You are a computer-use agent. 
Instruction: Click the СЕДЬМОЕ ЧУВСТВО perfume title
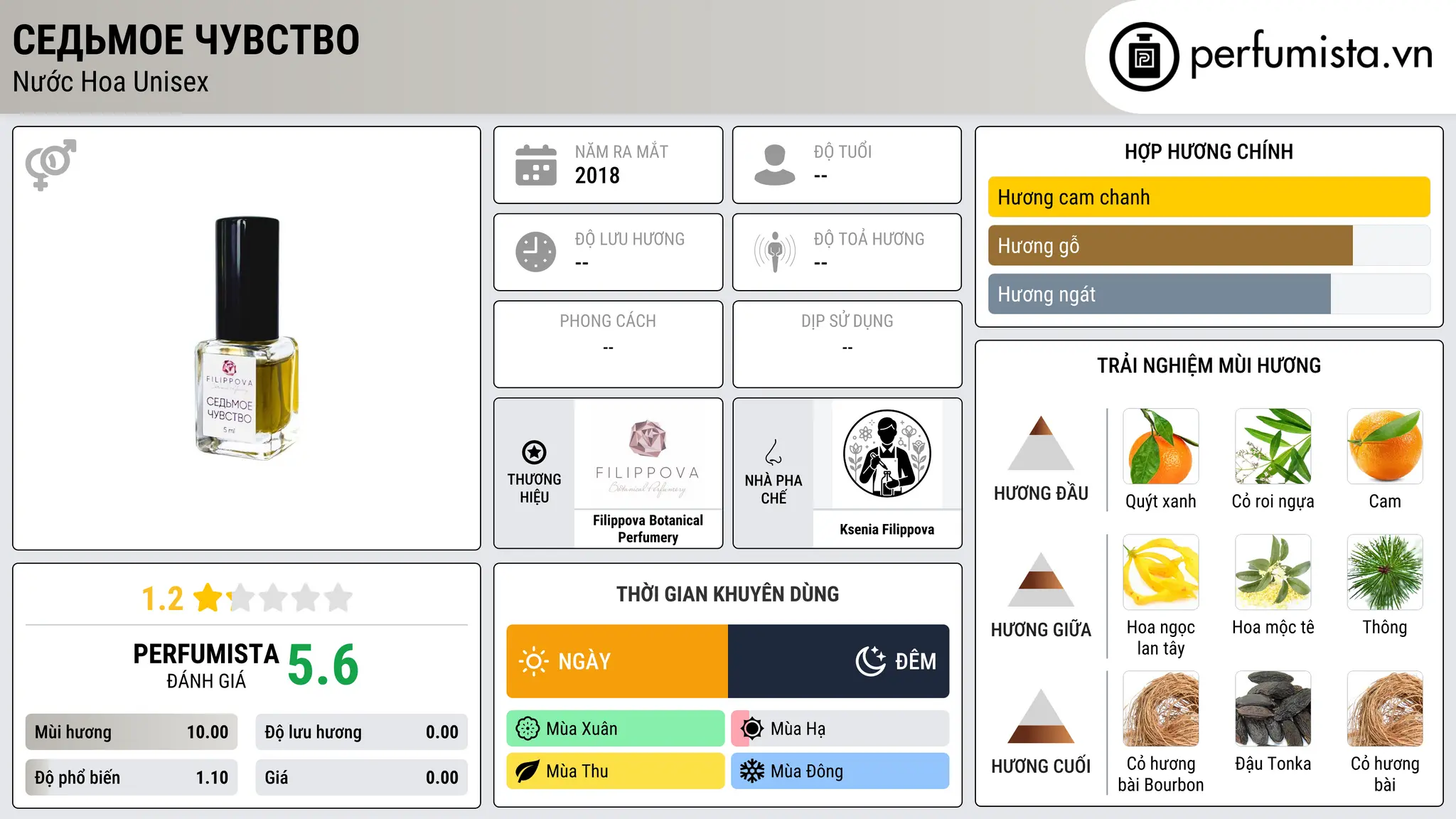pyautogui.click(x=186, y=40)
